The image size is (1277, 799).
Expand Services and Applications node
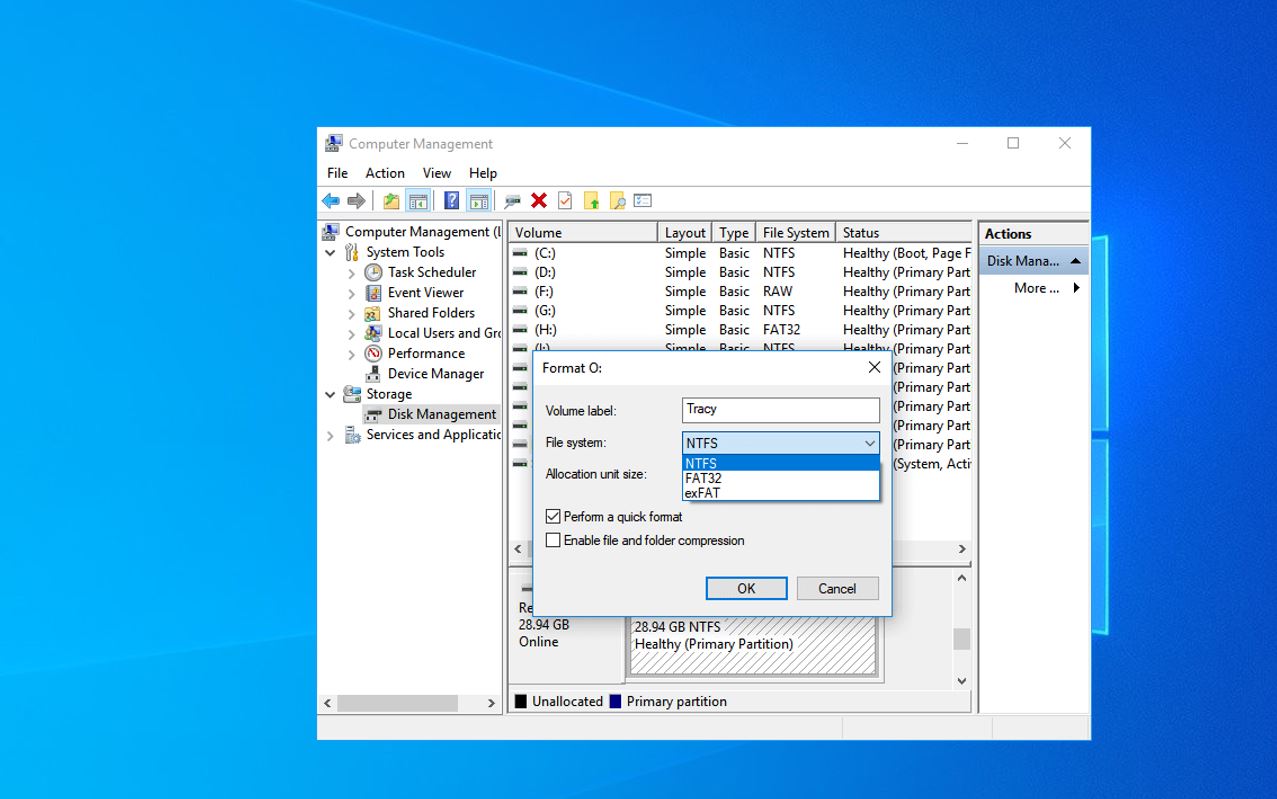point(331,435)
